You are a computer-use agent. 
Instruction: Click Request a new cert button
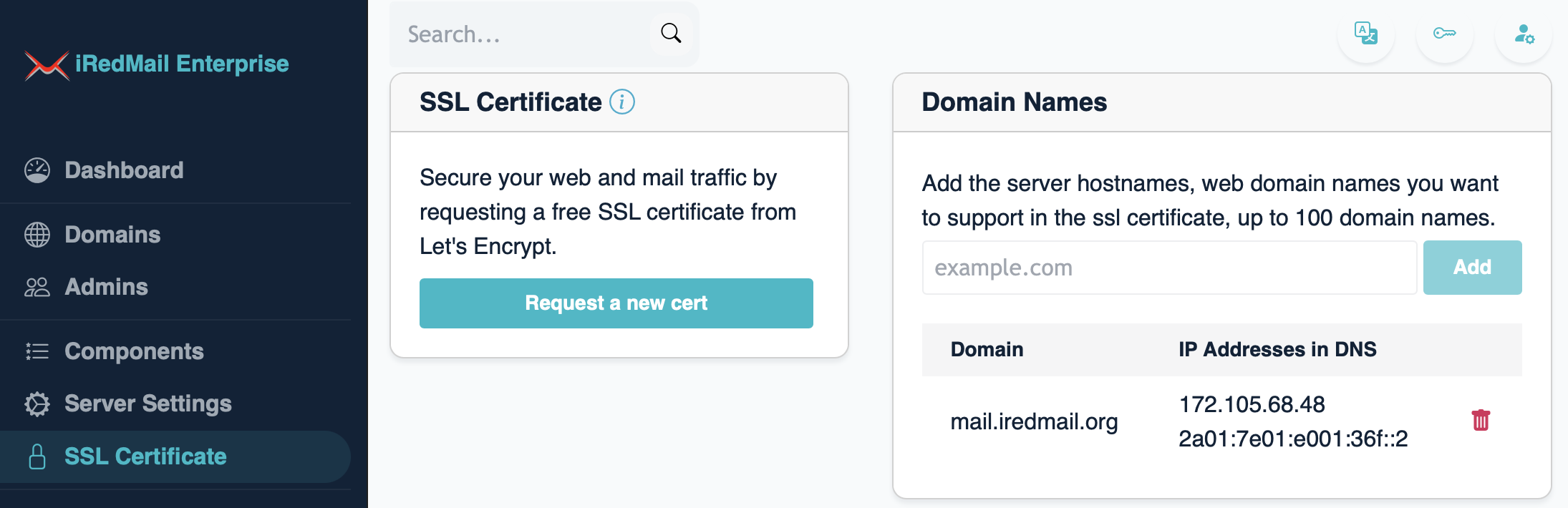point(616,303)
